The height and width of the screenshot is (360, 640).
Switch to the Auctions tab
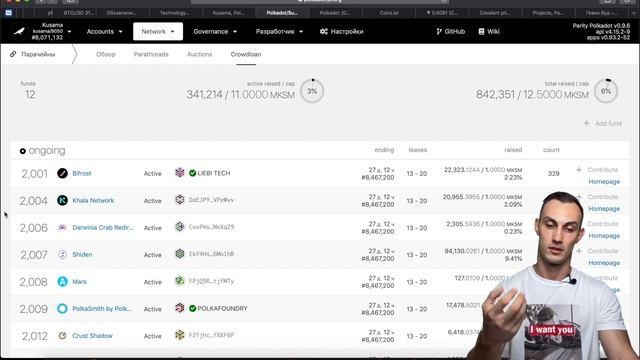pos(200,54)
